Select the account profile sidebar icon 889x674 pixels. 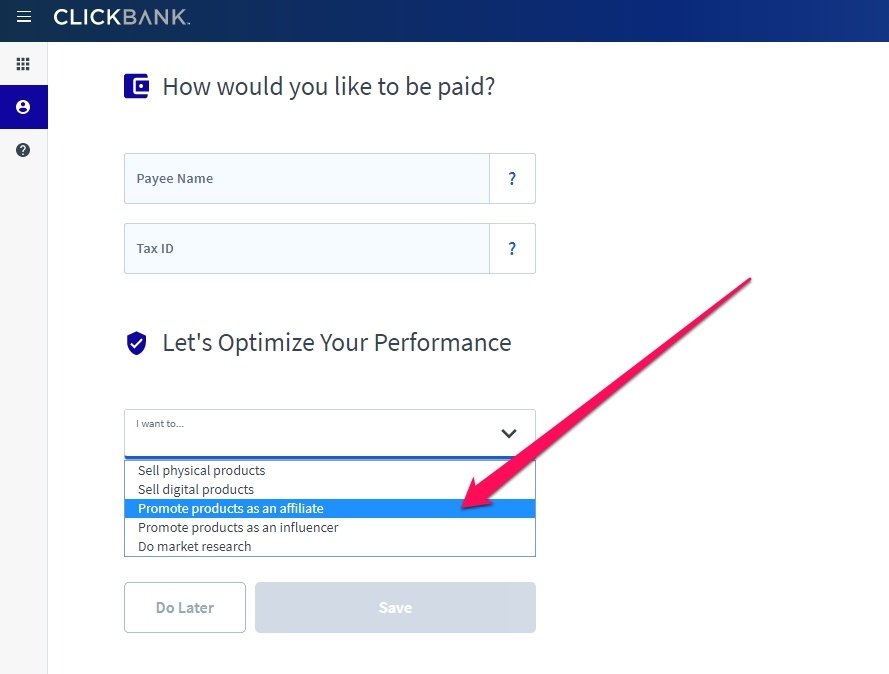click(x=23, y=107)
